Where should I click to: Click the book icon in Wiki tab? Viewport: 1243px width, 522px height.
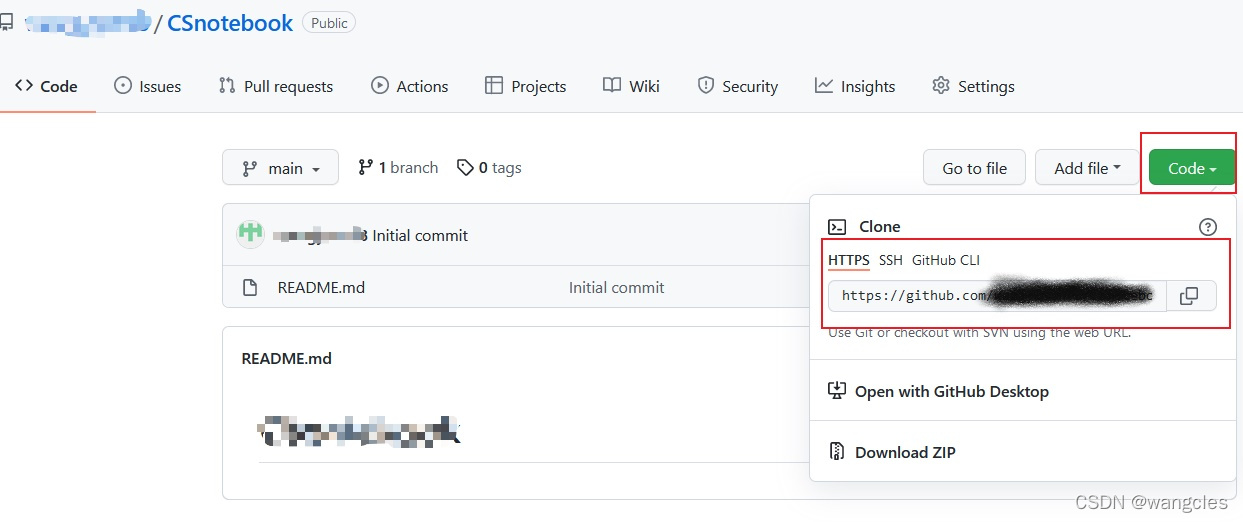pos(612,86)
